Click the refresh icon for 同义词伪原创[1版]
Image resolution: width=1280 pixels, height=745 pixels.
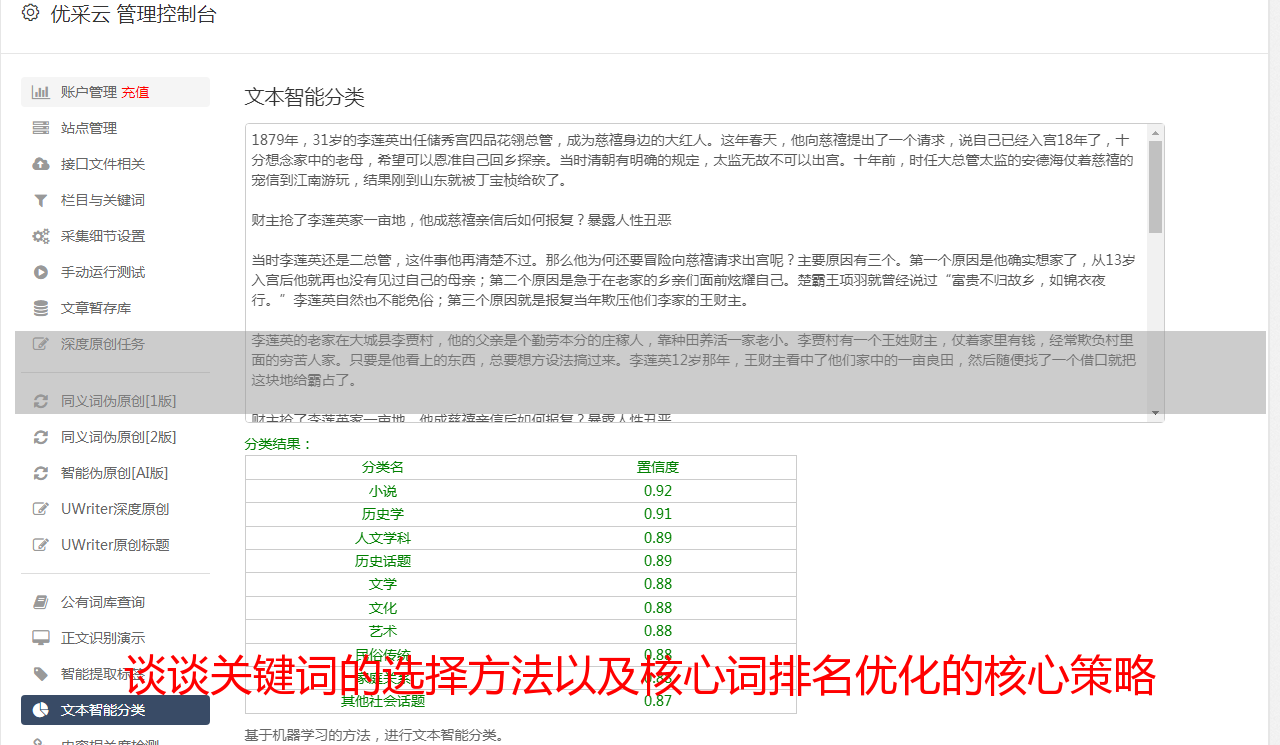point(41,401)
